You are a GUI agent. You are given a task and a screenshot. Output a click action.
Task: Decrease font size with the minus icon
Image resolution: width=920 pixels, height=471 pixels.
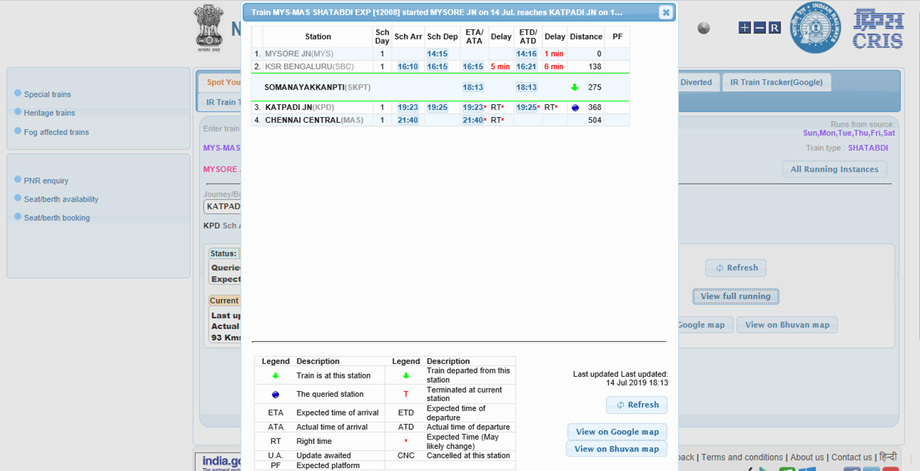pyautogui.click(x=760, y=28)
